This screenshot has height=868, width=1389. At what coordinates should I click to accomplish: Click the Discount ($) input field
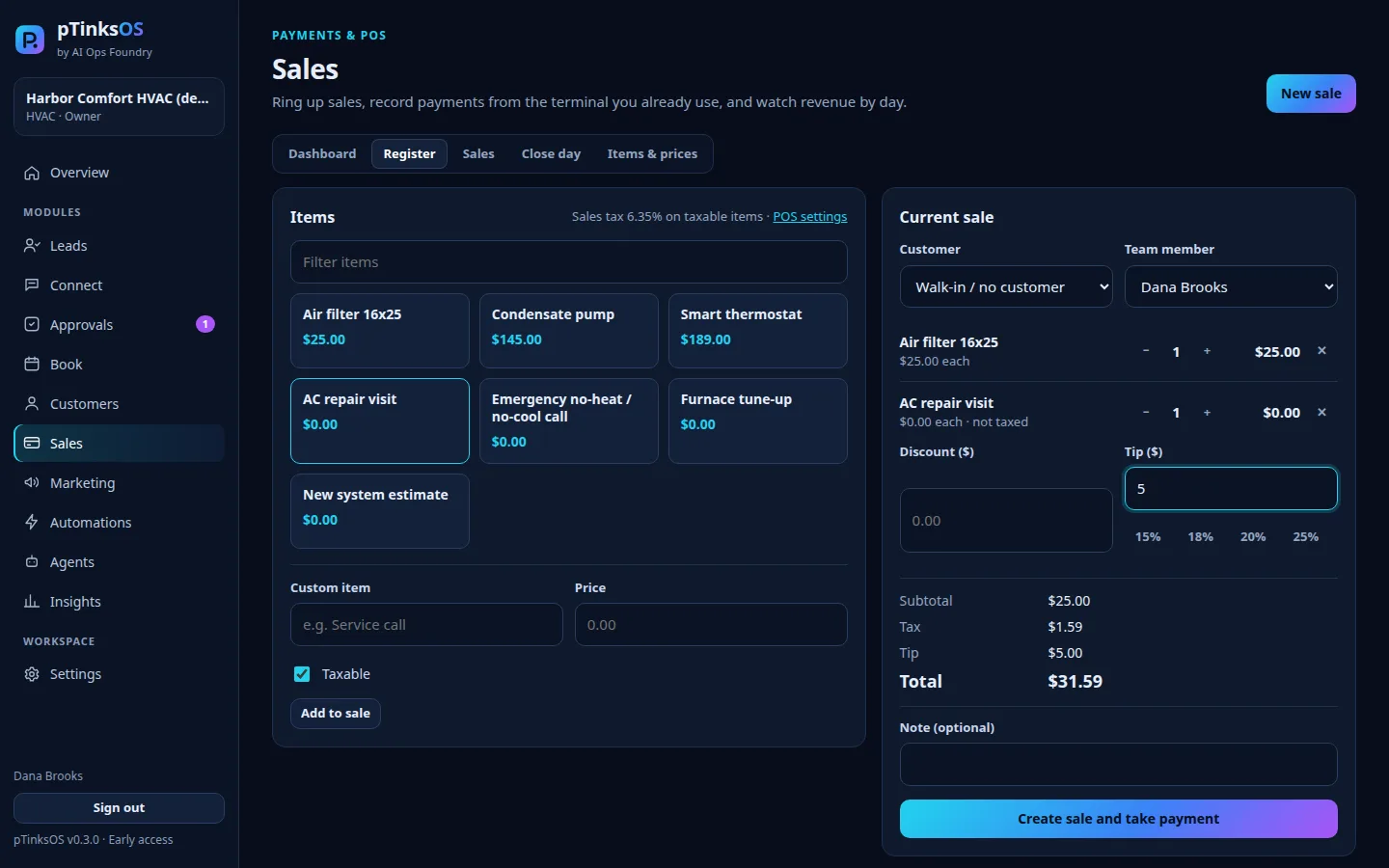1006,521
